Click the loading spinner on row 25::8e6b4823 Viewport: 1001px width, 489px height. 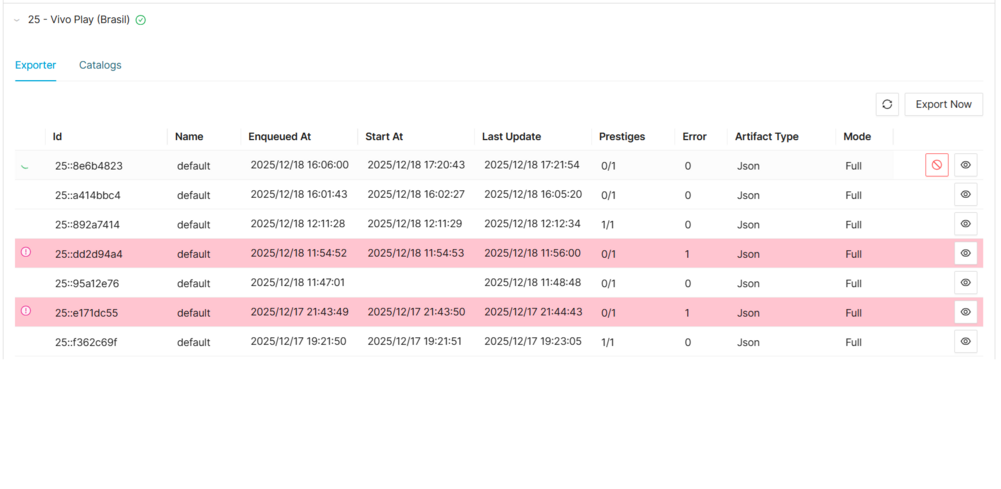[25, 166]
